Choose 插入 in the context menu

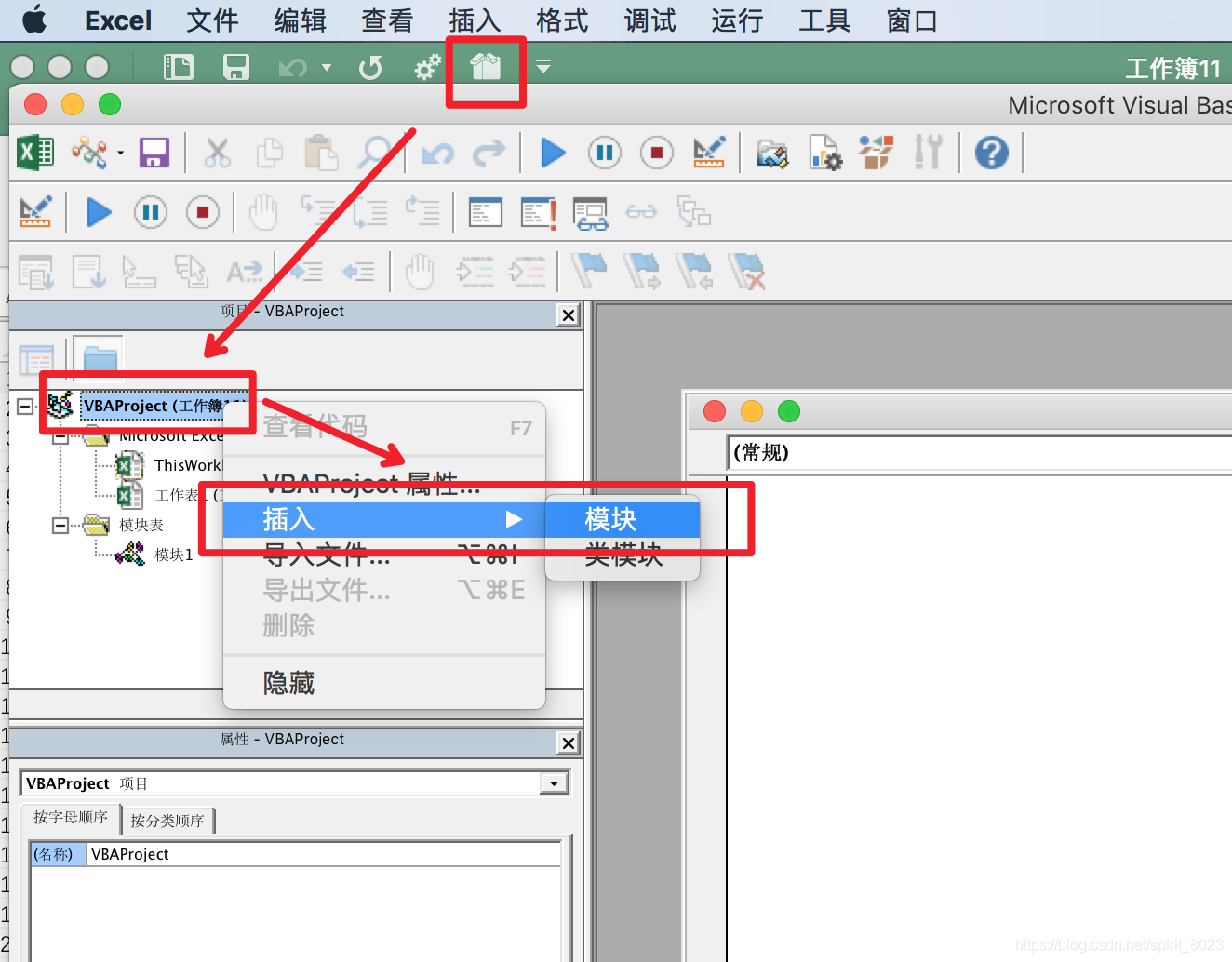[x=383, y=519]
